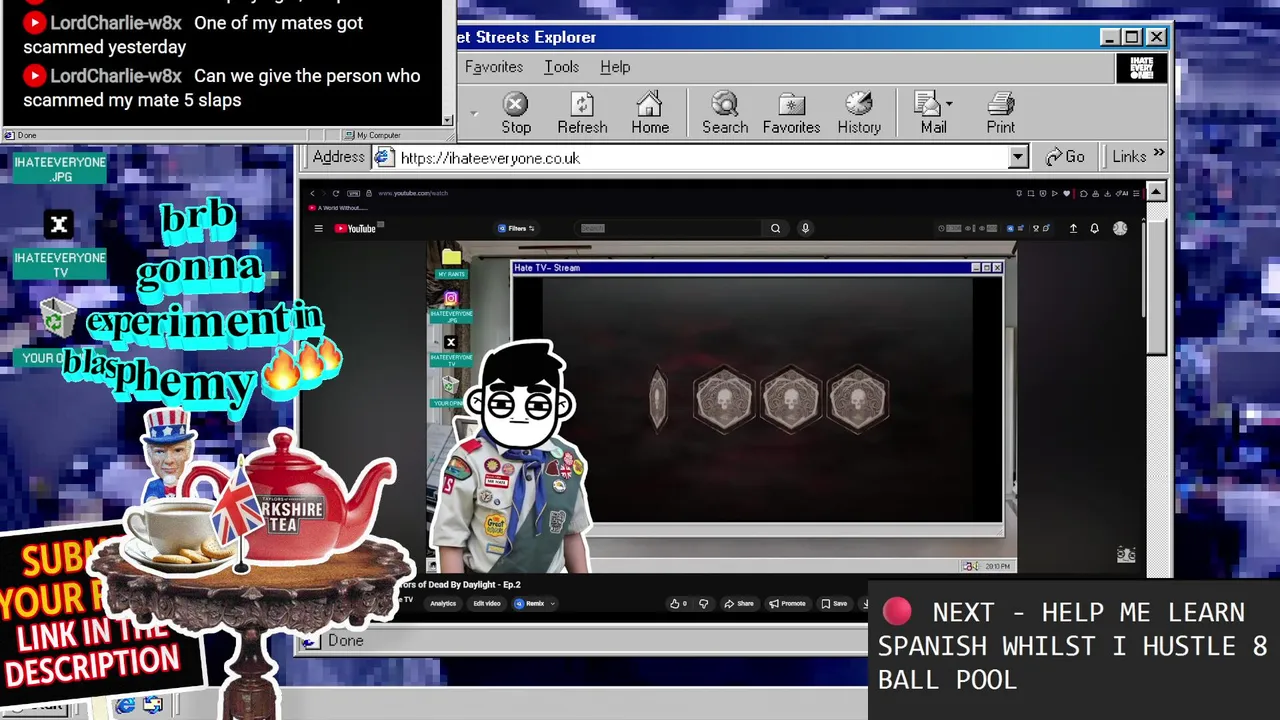
Task: Click the embedded browser reload icon
Action: (x=336, y=193)
